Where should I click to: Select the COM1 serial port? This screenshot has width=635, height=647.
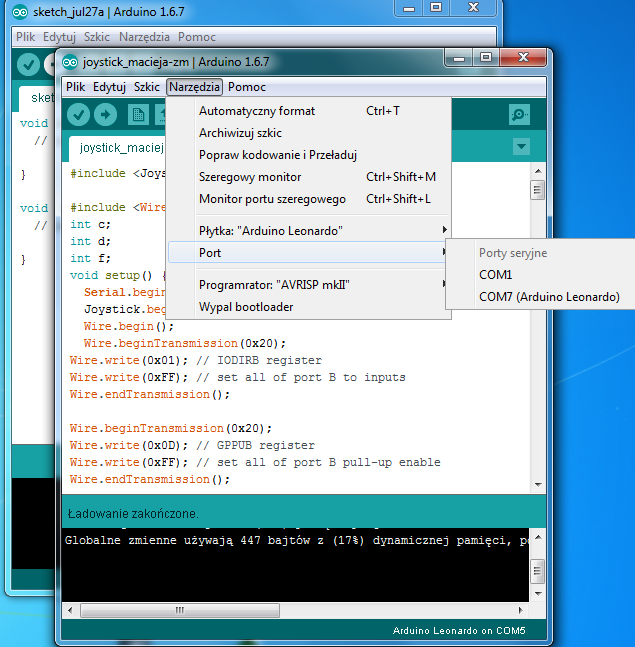pyautogui.click(x=496, y=274)
